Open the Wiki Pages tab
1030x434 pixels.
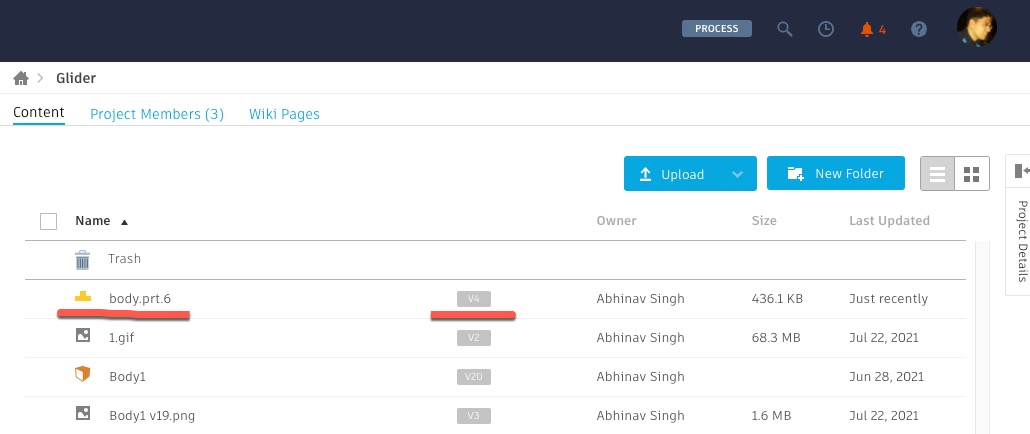click(x=284, y=114)
